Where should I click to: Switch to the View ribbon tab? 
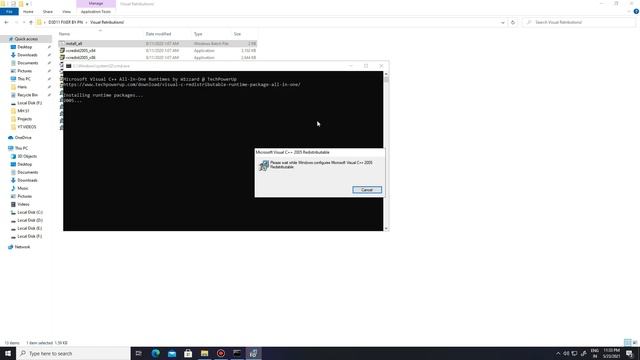point(66,11)
